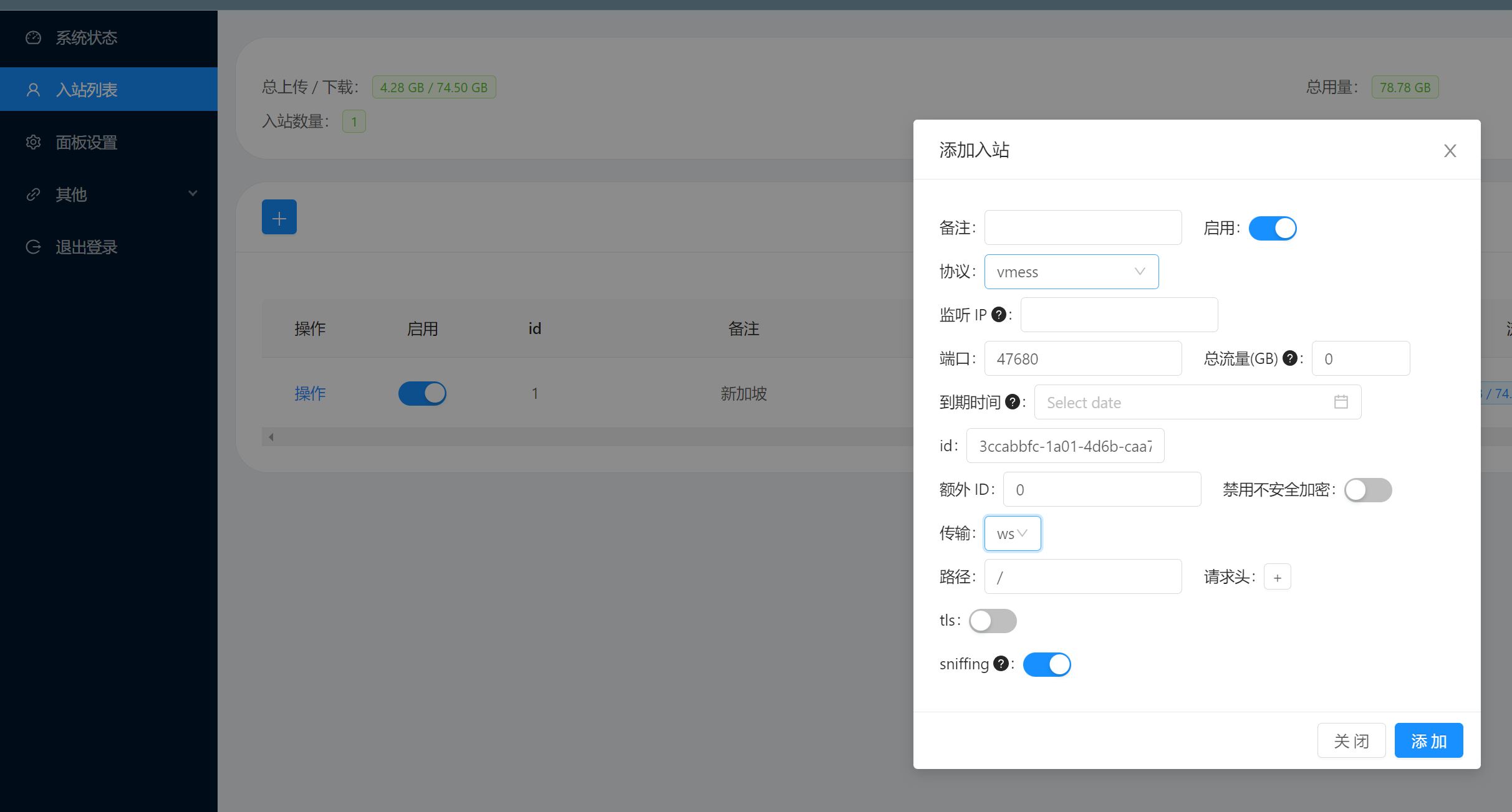Toggle the 启用 switch in dialog
The image size is (1512, 812).
(x=1273, y=228)
